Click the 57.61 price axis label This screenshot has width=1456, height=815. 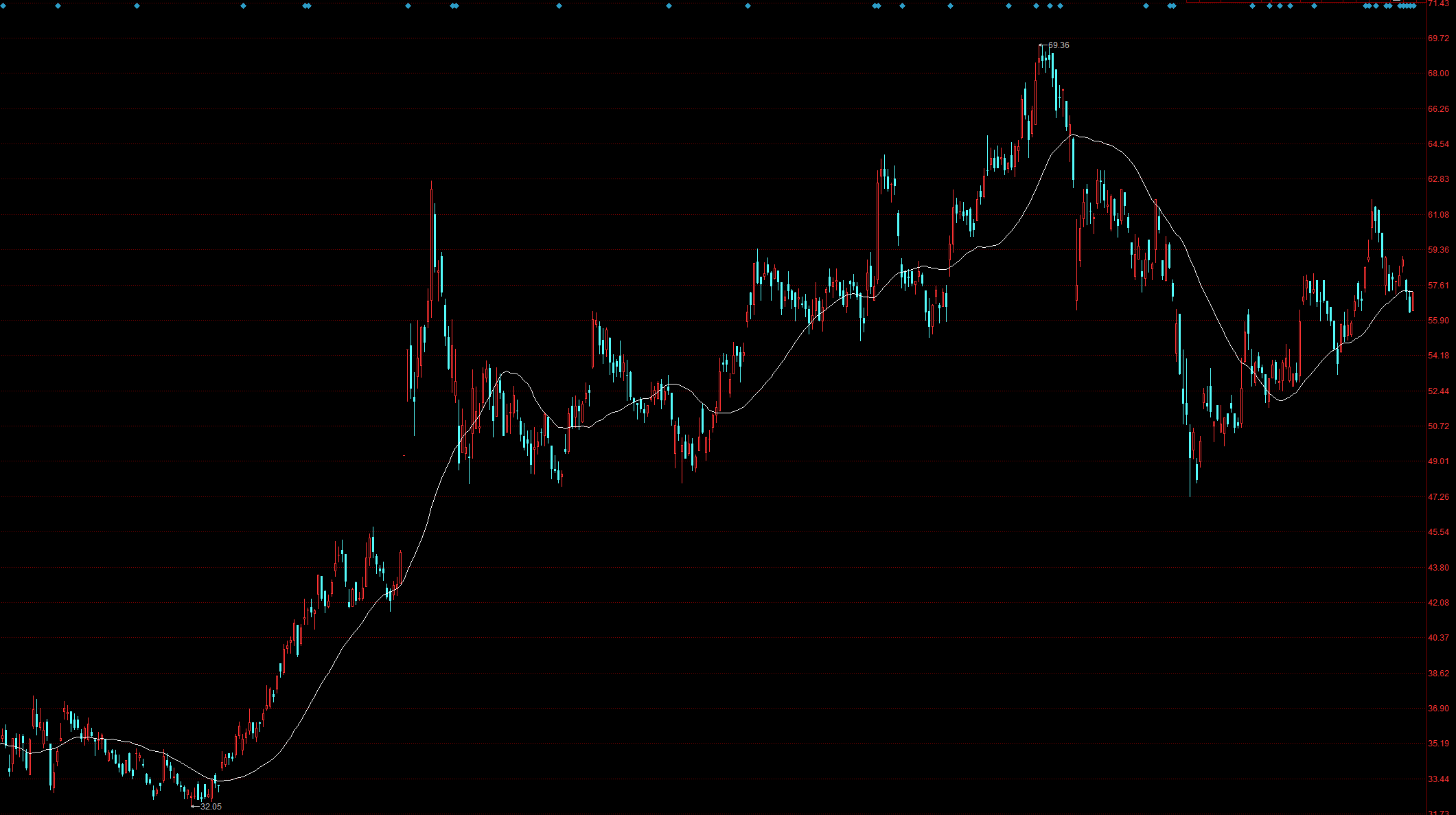click(1438, 286)
